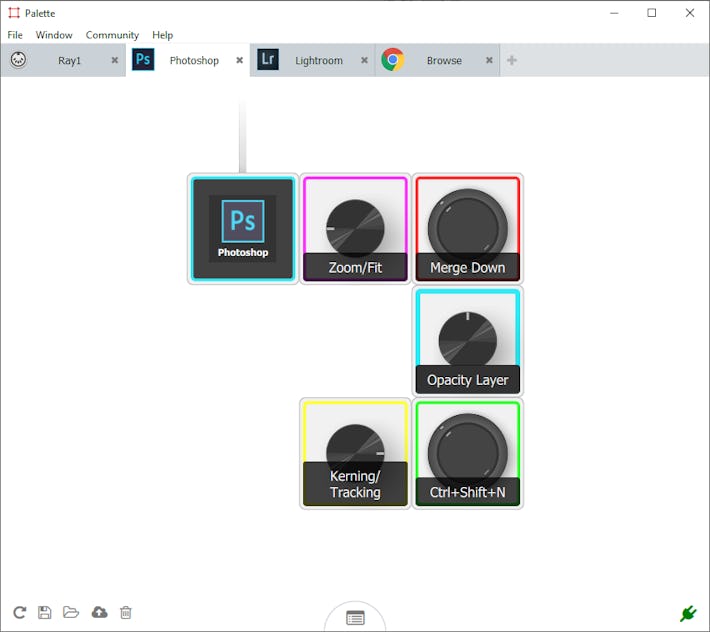This screenshot has height=632, width=710.
Task: Select the Zoom/Fit dial module
Action: (x=355, y=228)
